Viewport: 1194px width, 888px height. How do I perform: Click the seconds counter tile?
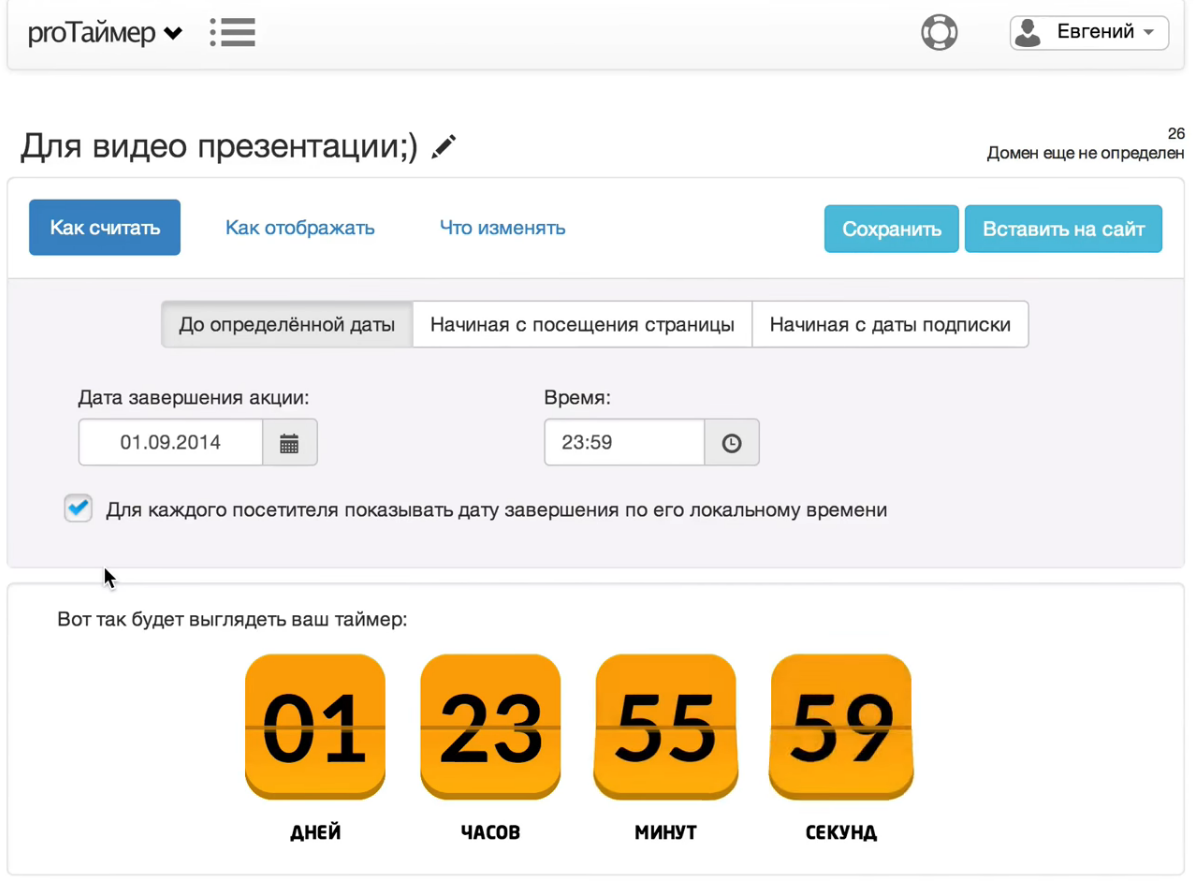(x=841, y=727)
